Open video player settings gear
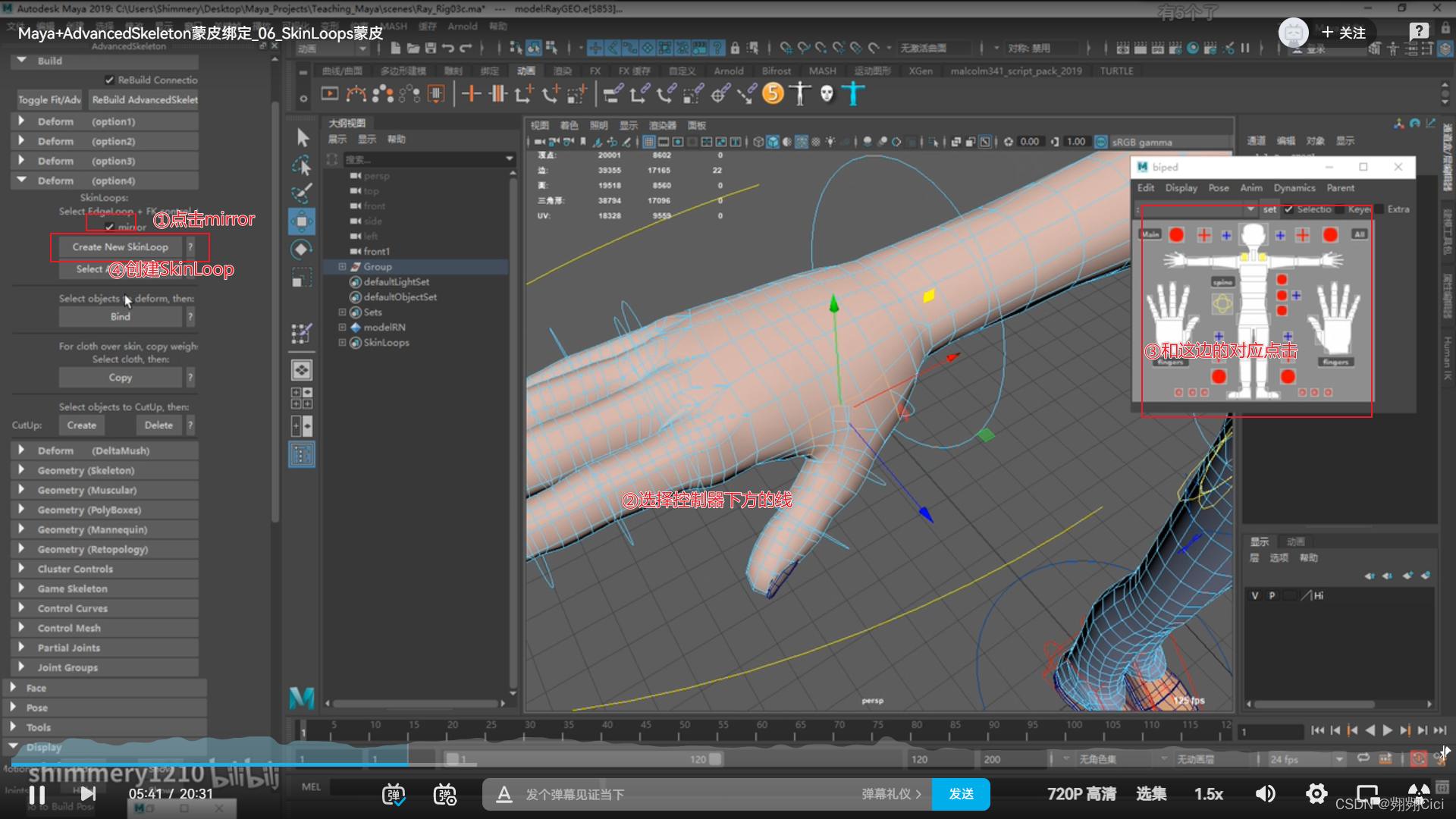Image resolution: width=1456 pixels, height=819 pixels. tap(1316, 794)
